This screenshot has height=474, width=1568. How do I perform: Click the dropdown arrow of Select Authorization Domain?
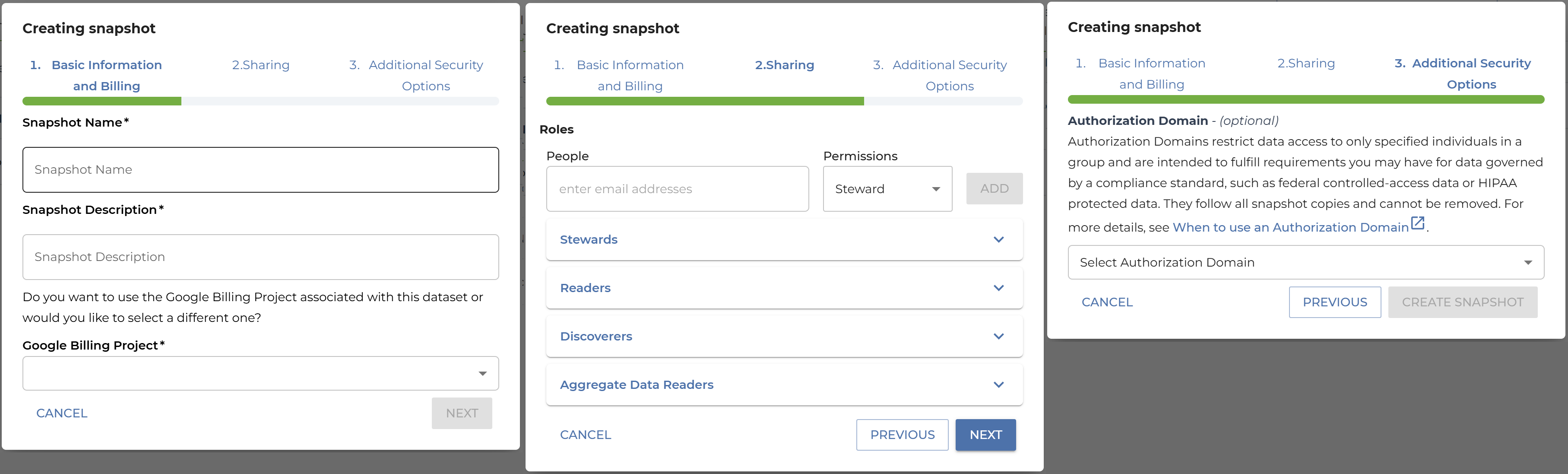1528,263
